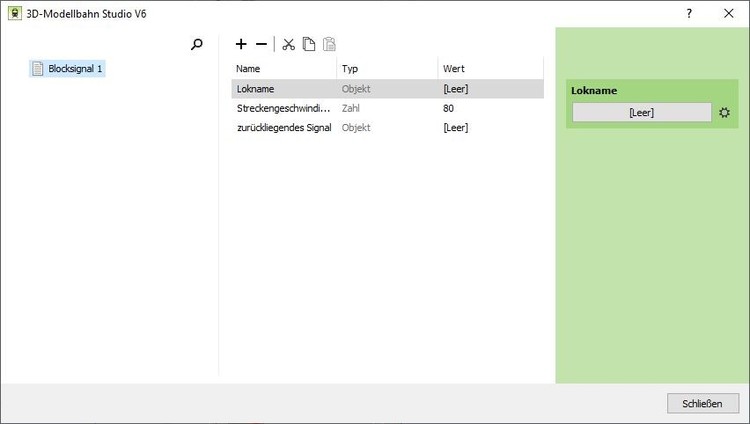Close the dialog window with X
The height and width of the screenshot is (424, 750).
728,13
